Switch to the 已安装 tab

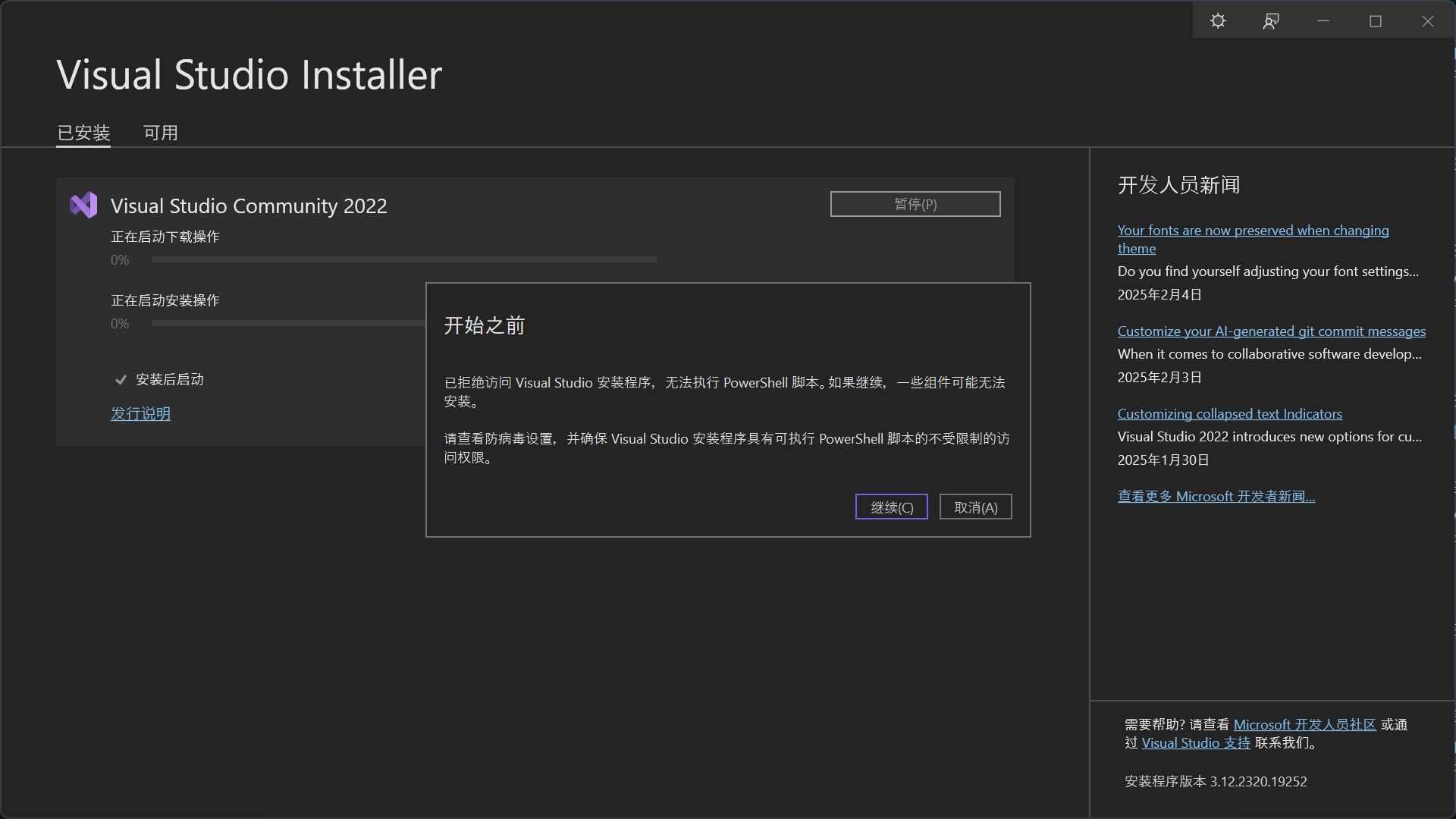(83, 133)
